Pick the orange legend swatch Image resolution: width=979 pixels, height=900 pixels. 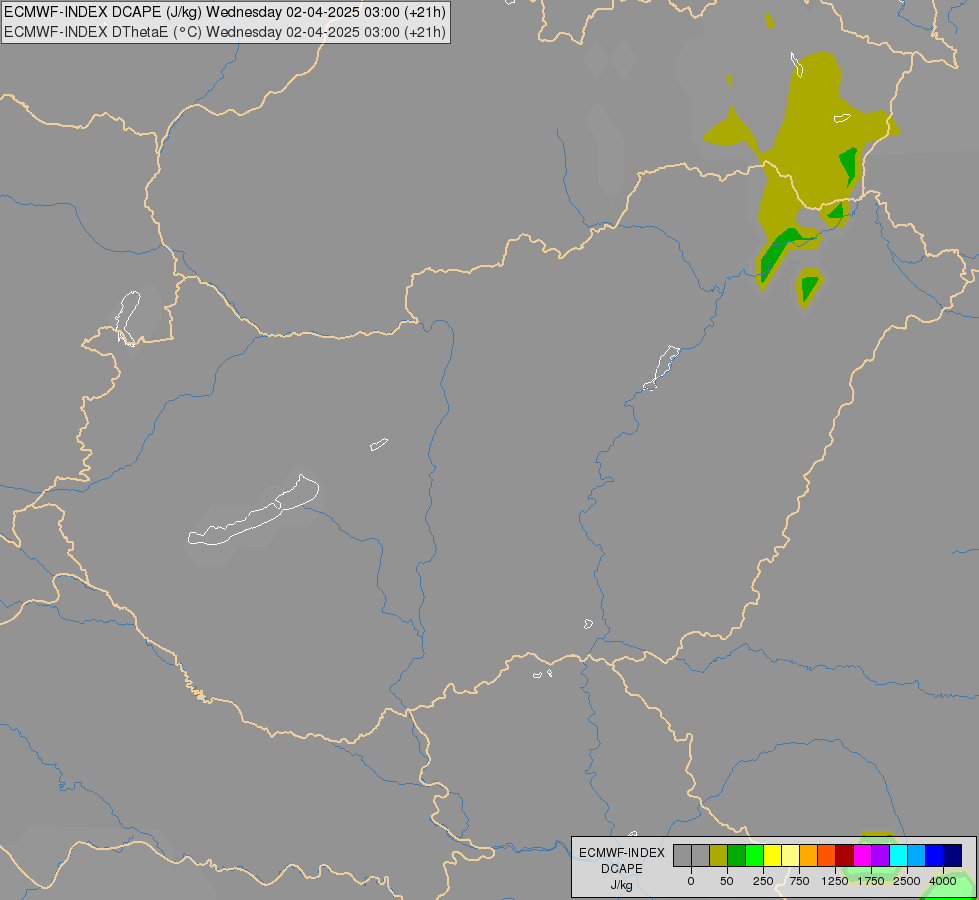809,855
